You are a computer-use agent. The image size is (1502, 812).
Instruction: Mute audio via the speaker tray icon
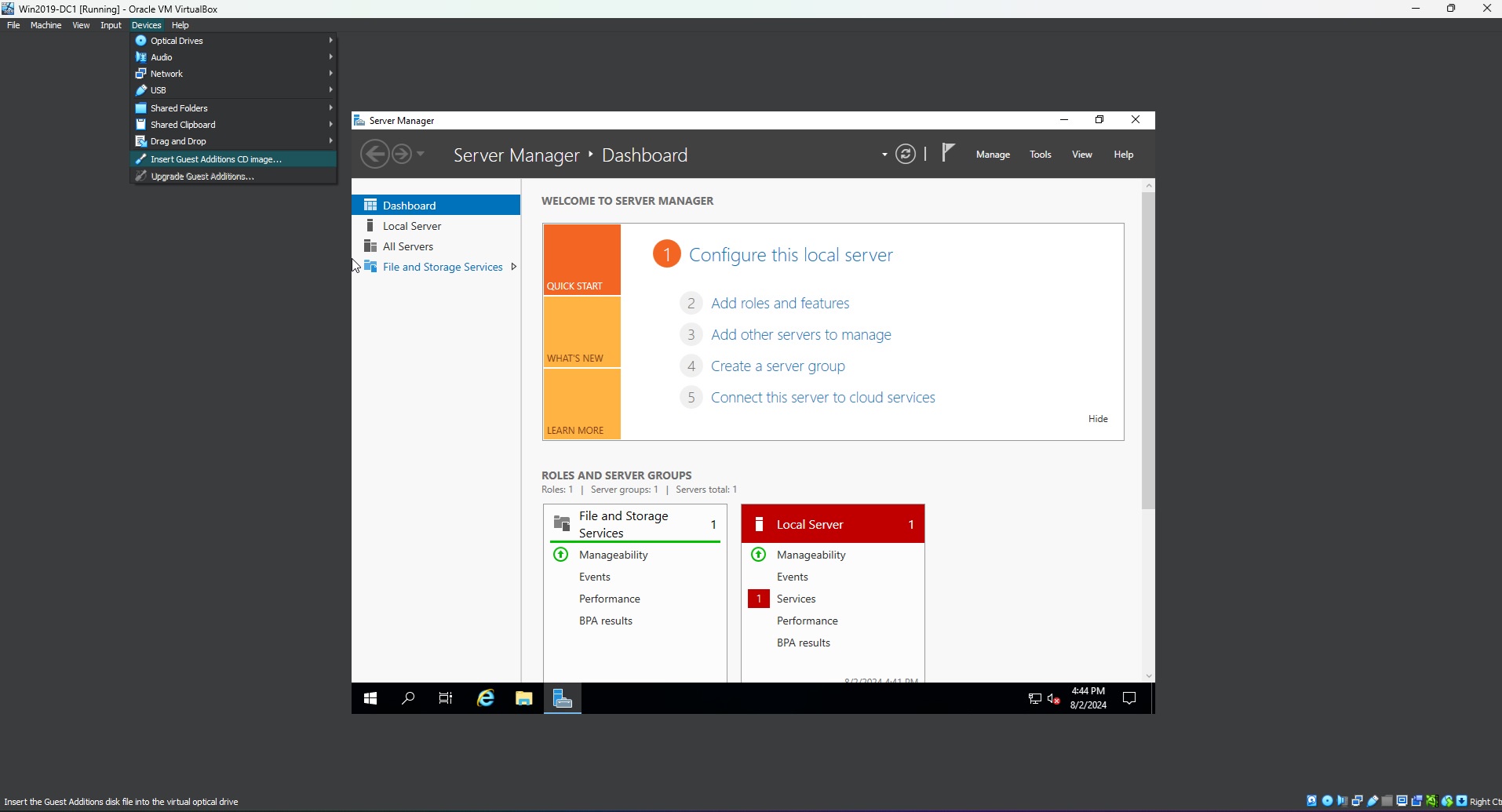(1054, 698)
